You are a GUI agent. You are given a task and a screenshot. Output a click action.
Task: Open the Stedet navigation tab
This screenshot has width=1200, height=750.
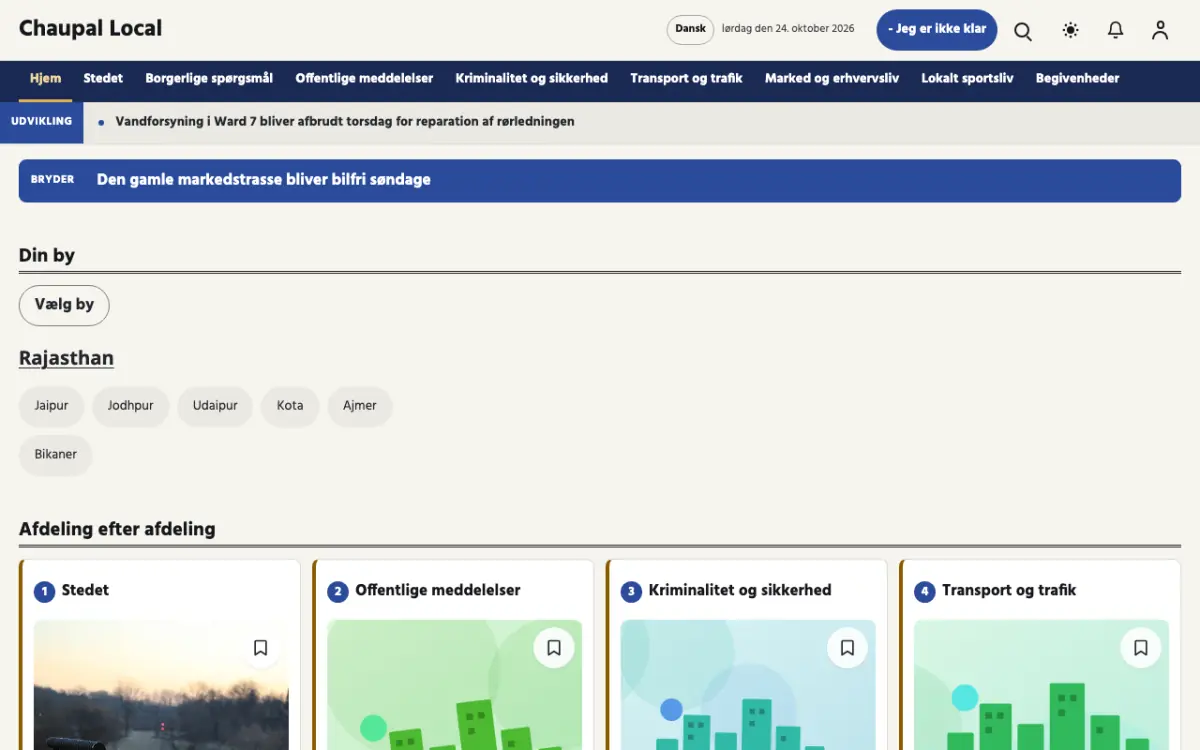point(103,78)
